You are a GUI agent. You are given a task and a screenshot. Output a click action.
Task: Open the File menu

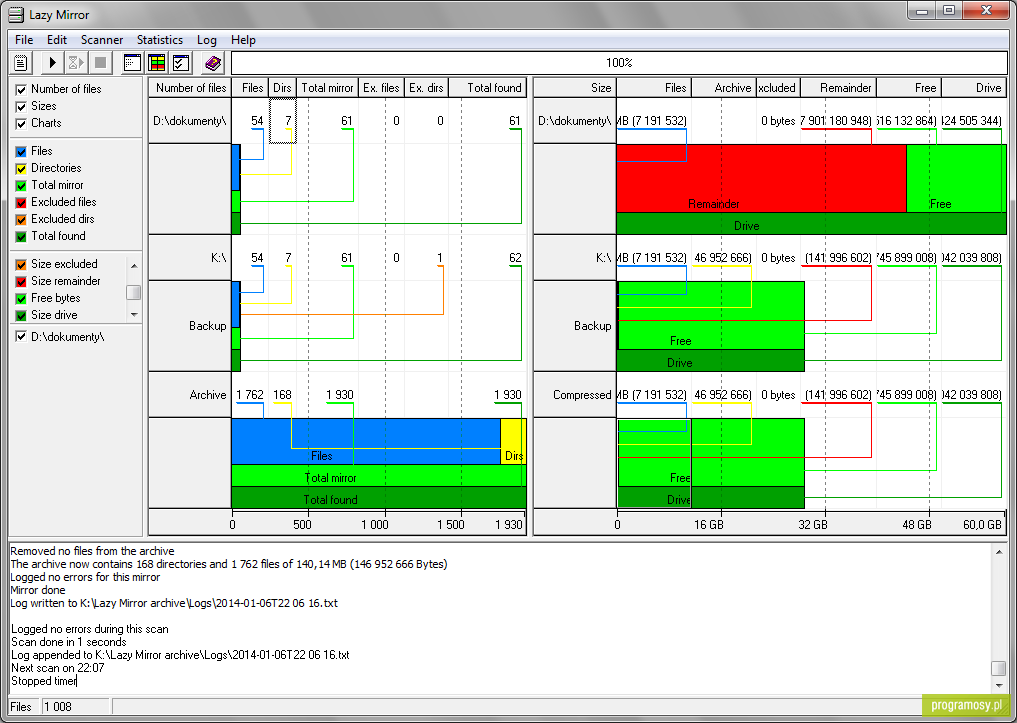click(x=24, y=40)
